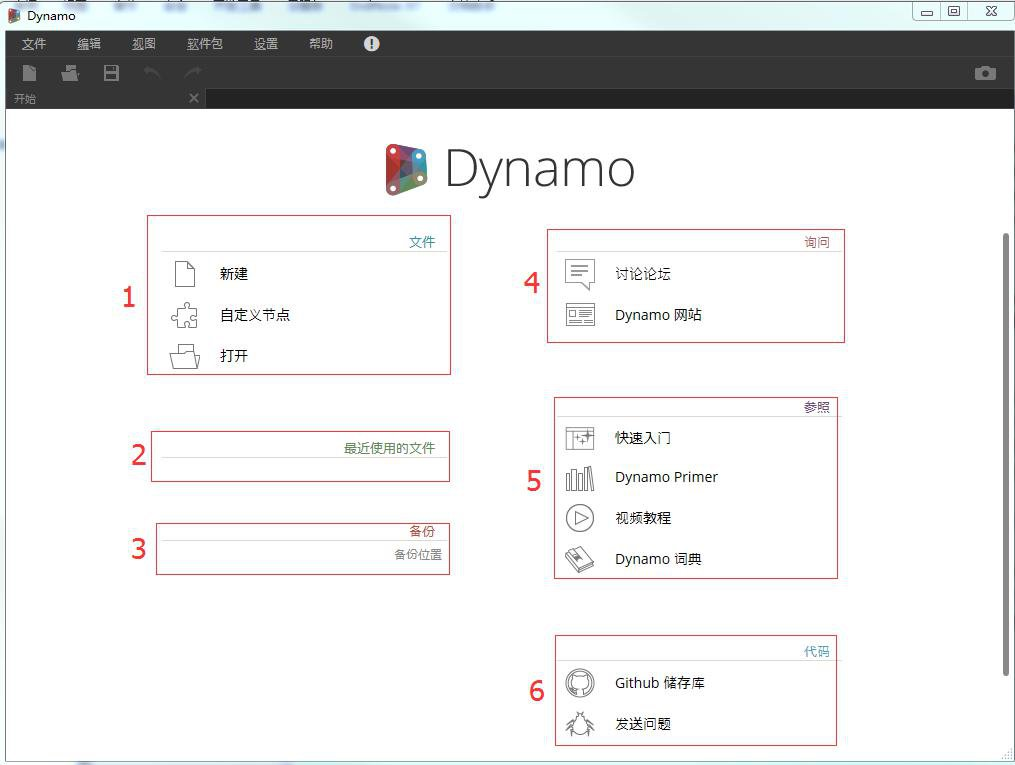Open the 设置 menu
The height and width of the screenshot is (765, 1015).
[x=266, y=43]
